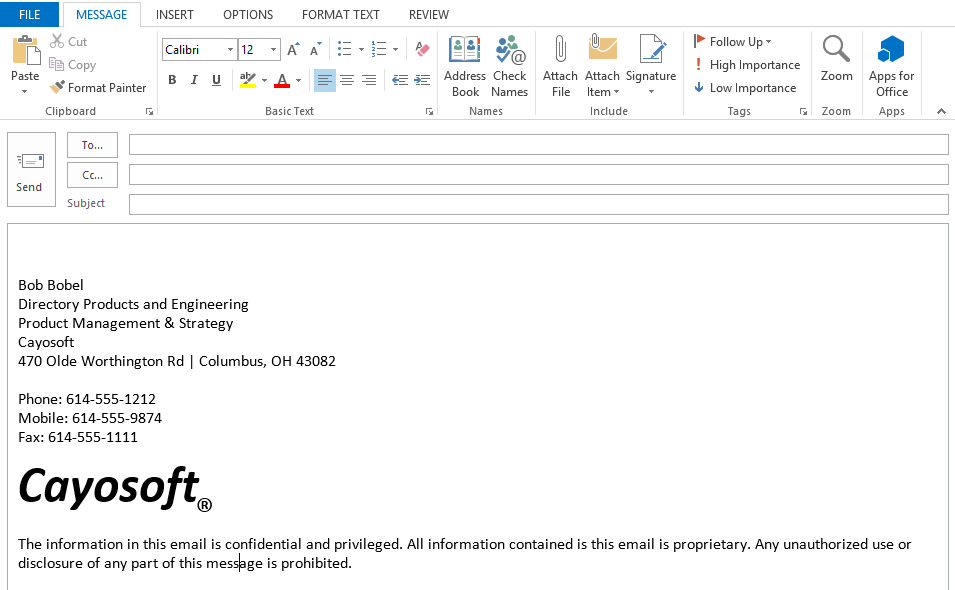The image size is (955, 590).
Task: Focus the Subject field
Action: pyautogui.click(x=538, y=205)
